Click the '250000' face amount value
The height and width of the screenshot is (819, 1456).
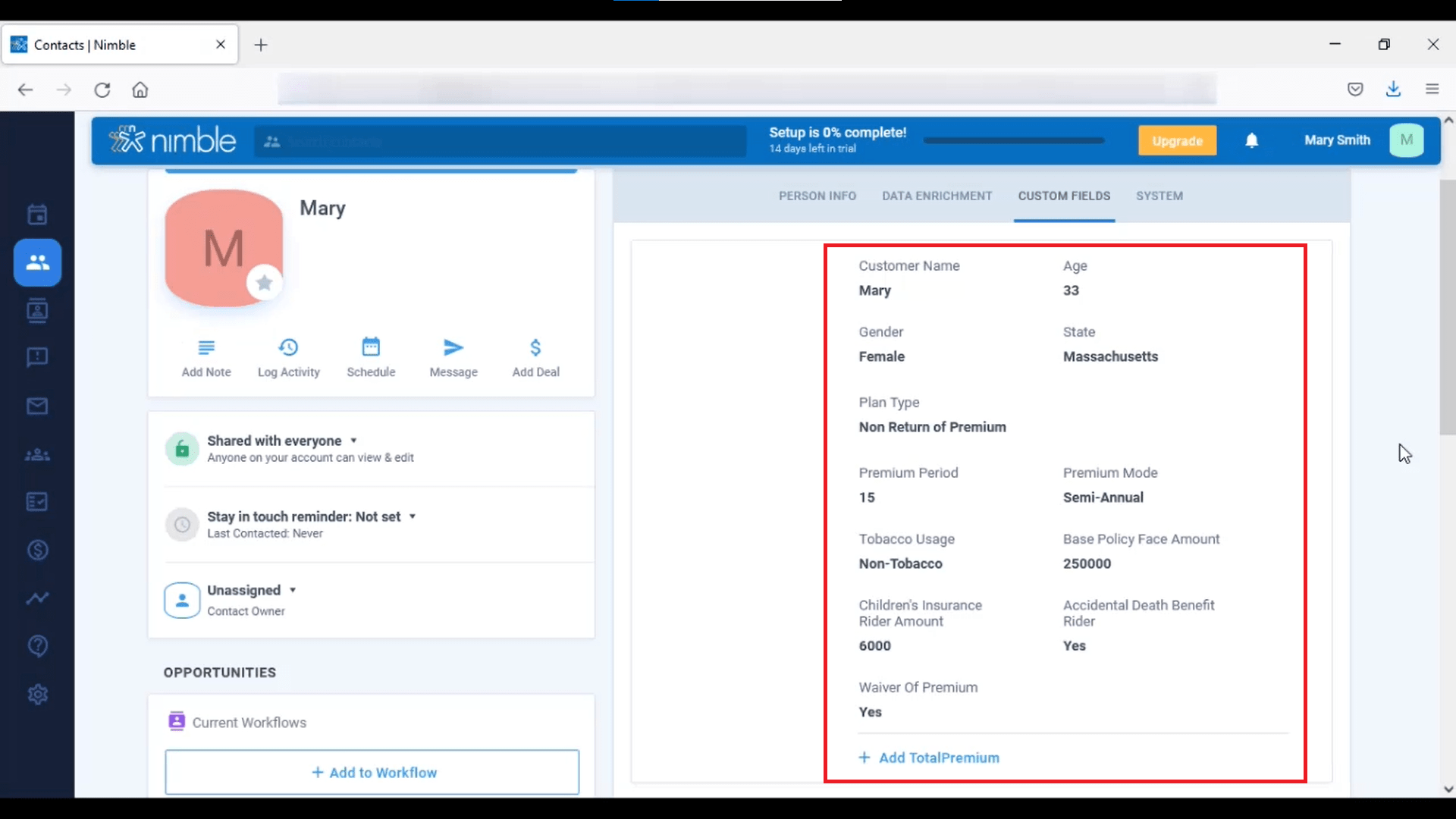(1087, 563)
